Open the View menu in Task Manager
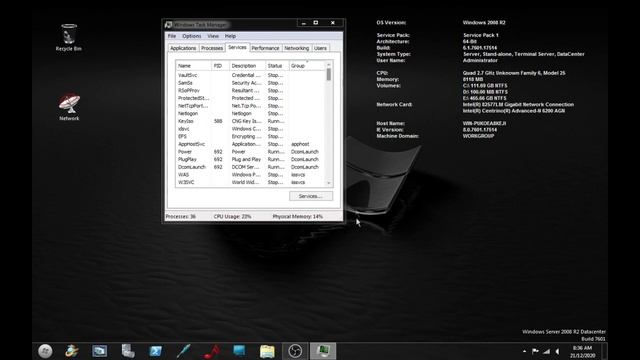640x360 pixels. (213, 36)
